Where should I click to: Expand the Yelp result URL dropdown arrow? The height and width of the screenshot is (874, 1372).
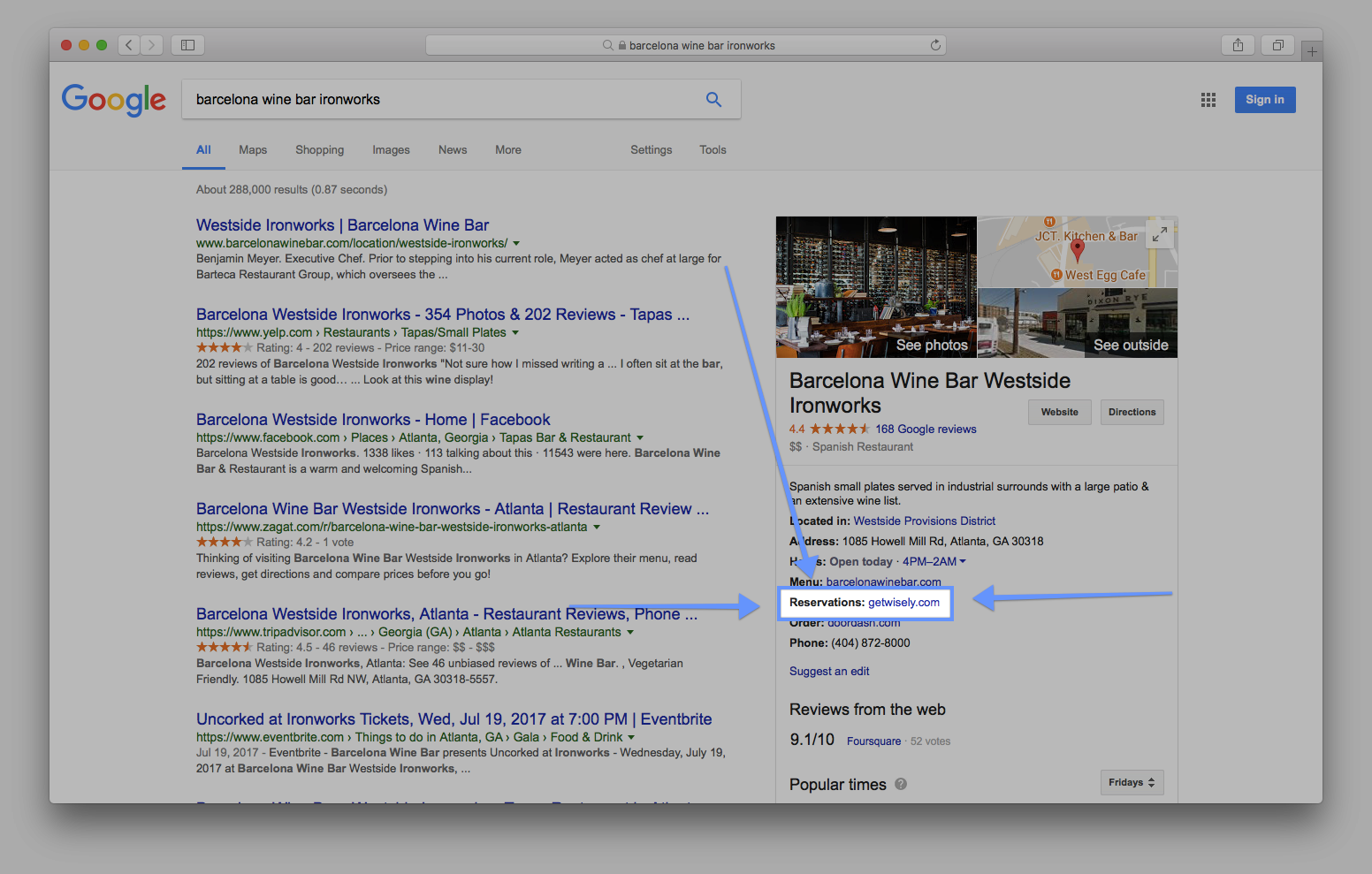point(515,332)
